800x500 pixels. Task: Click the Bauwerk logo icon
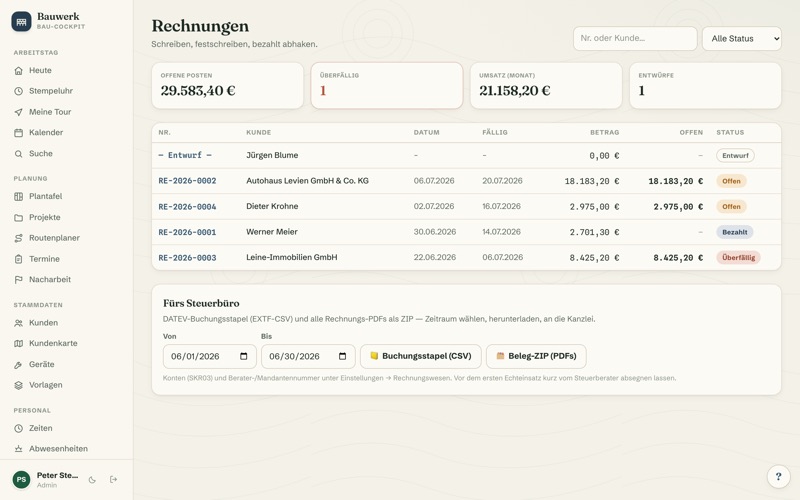(x=21, y=21)
